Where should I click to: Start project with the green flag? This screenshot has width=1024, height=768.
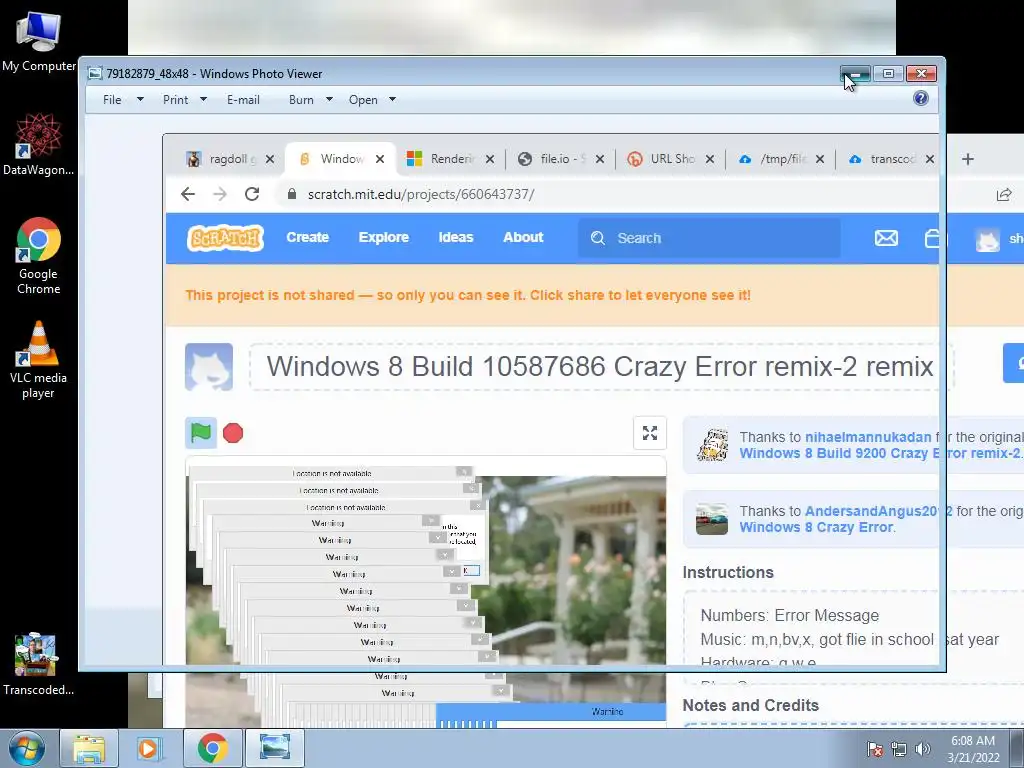pos(201,433)
